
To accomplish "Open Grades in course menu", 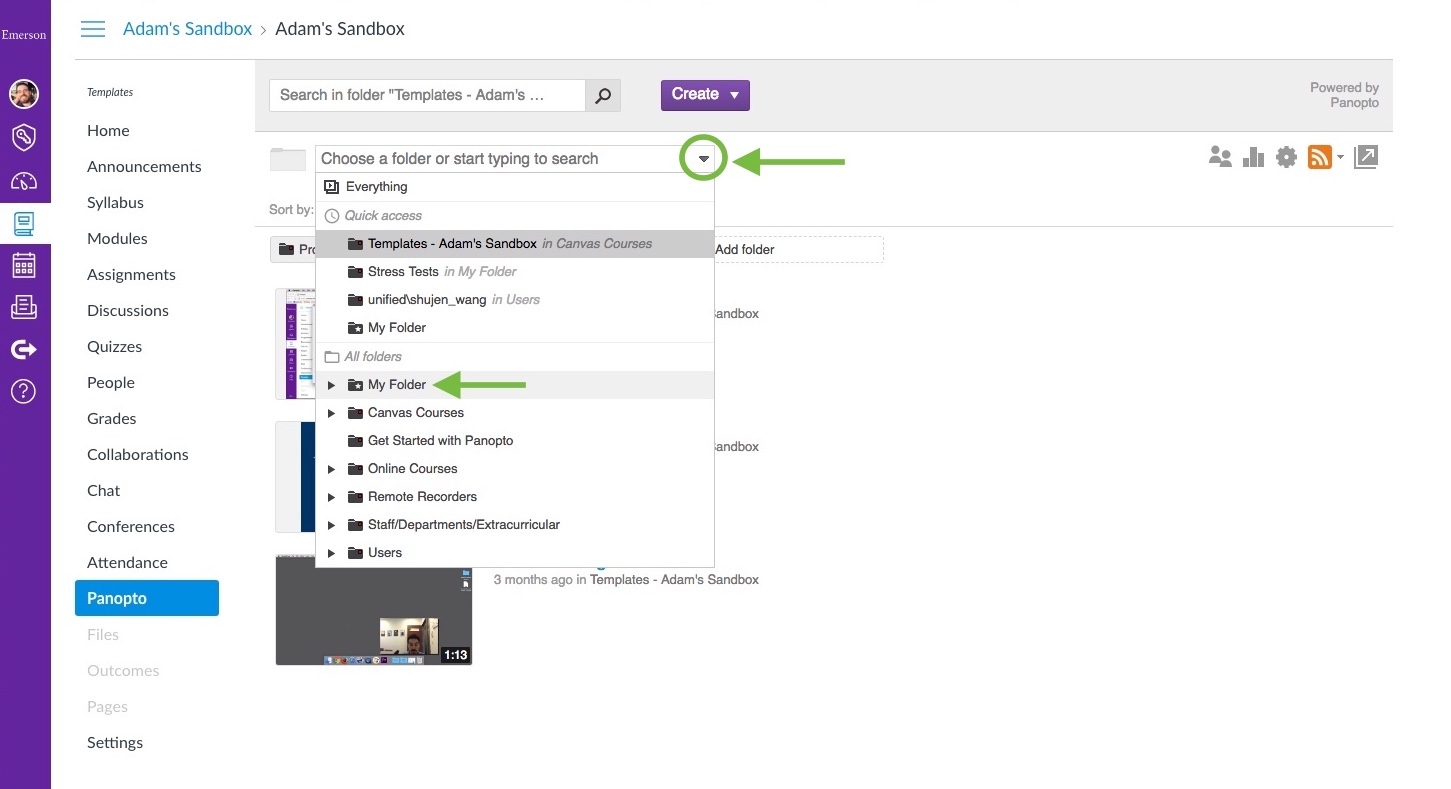I will click(x=112, y=419).
